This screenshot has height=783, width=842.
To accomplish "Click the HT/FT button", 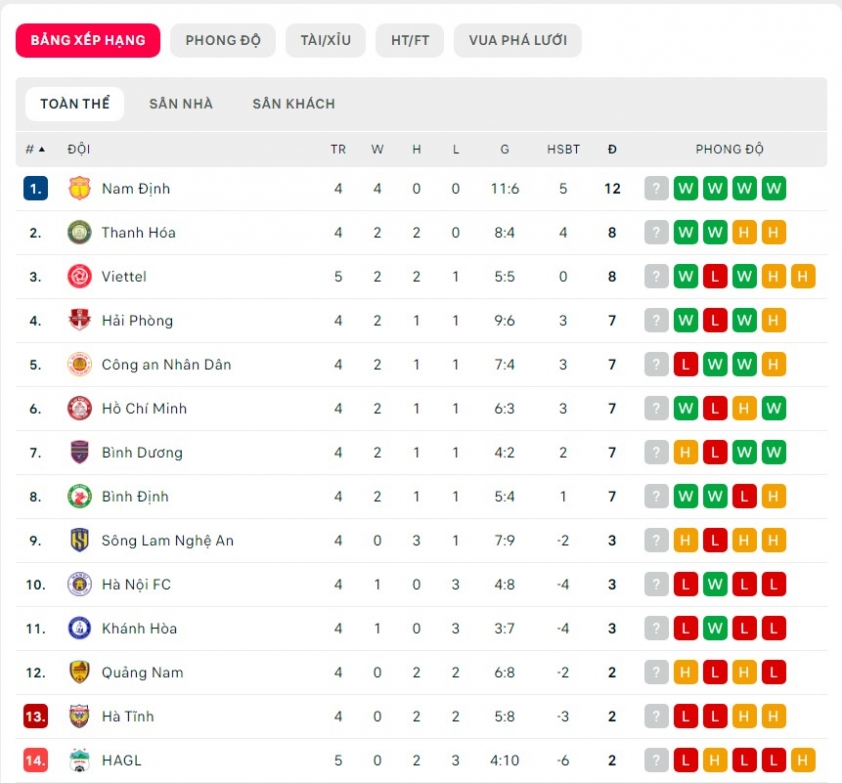I will 410,40.
